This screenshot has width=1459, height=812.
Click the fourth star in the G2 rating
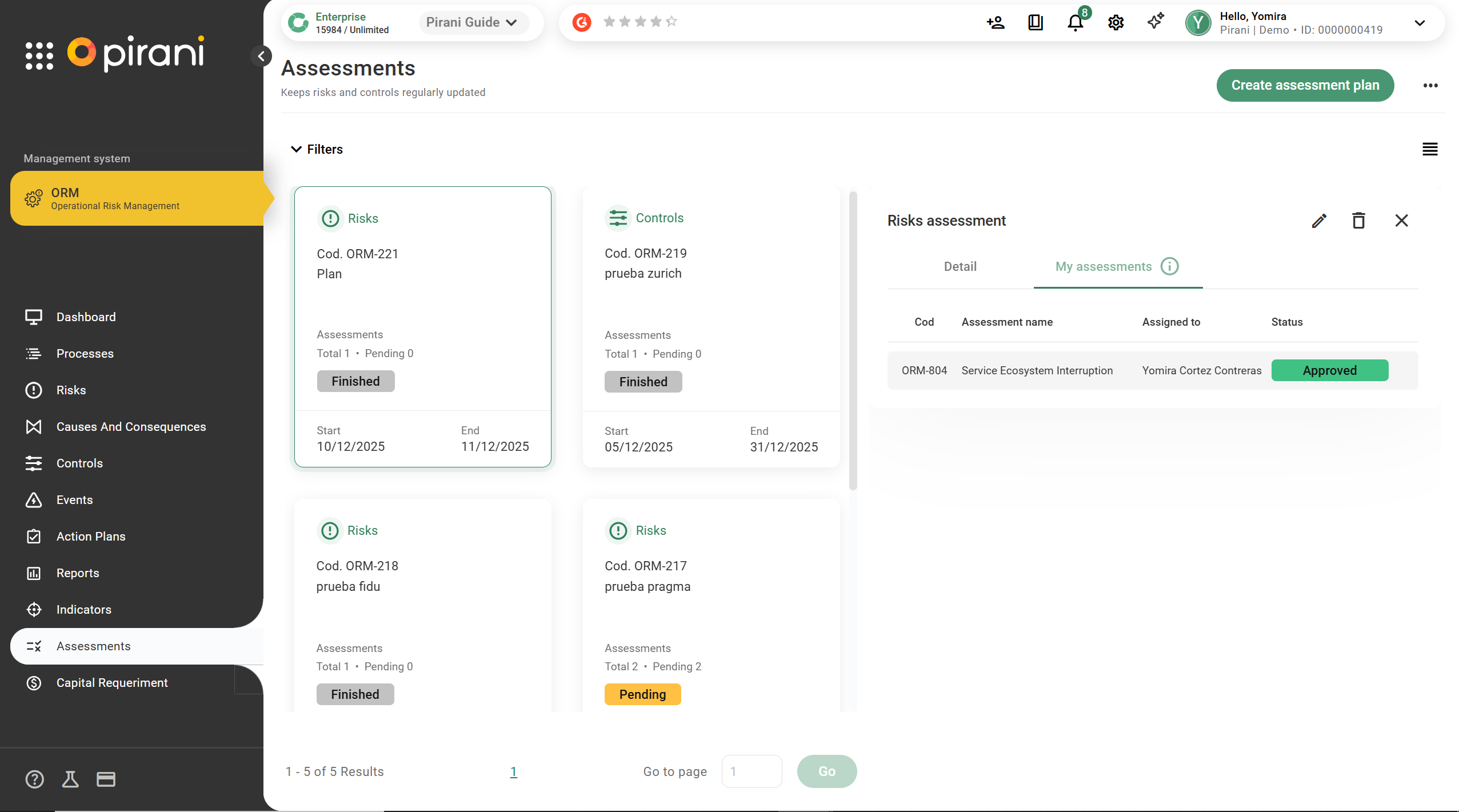pos(656,22)
